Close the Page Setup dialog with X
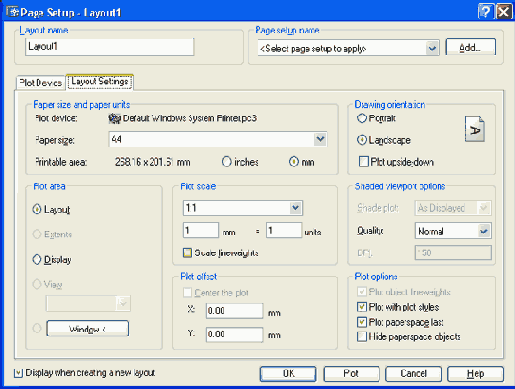 [x=503, y=12]
